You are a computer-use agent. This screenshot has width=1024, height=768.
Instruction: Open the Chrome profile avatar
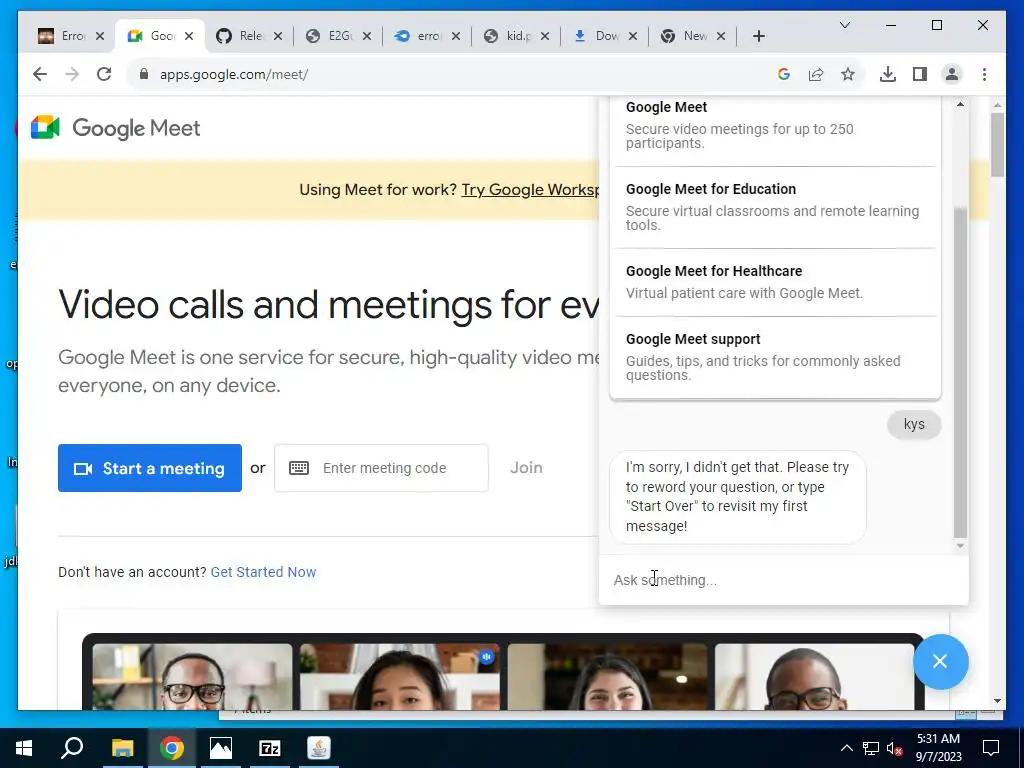[952, 74]
